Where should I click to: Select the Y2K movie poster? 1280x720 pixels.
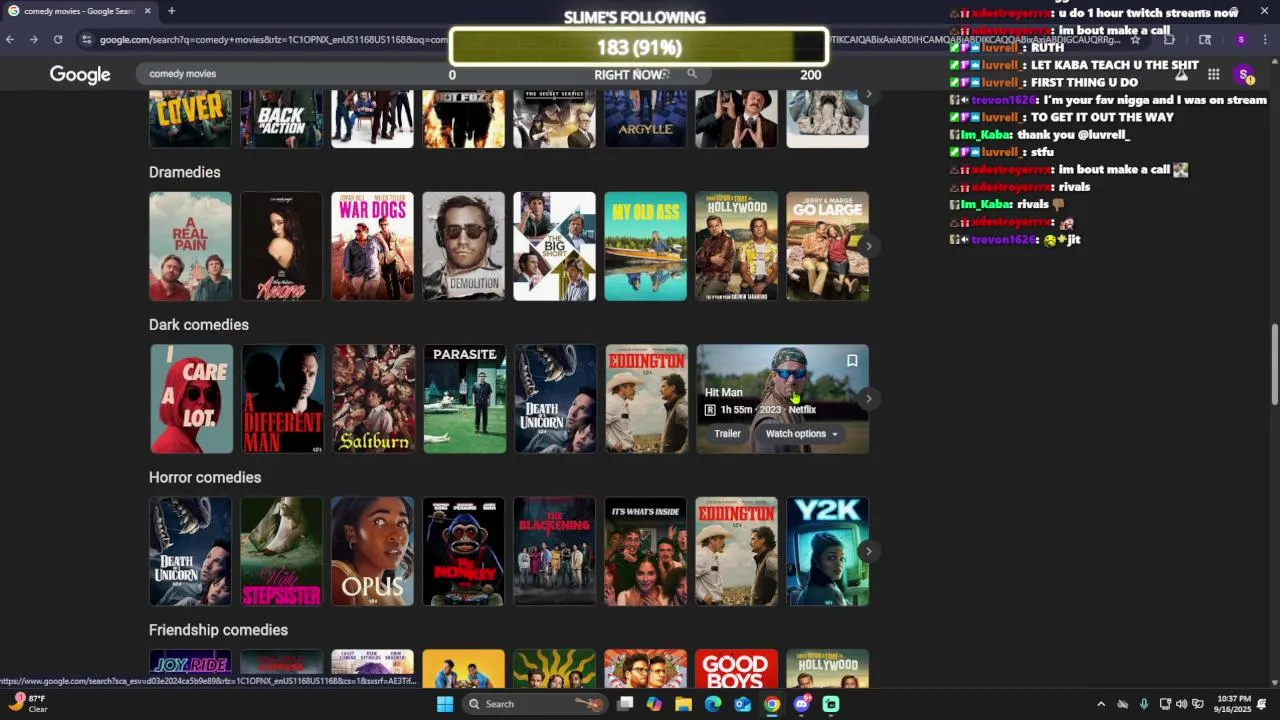point(827,551)
